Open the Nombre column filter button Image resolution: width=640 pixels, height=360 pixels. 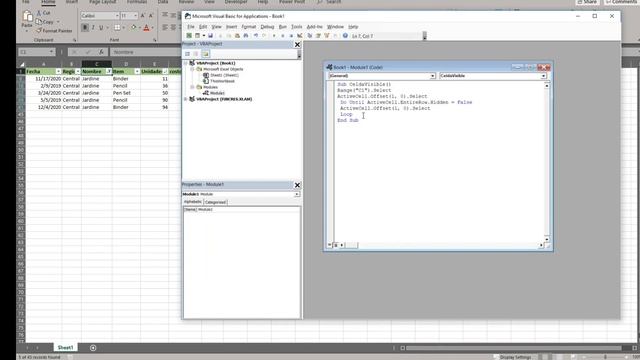pos(109,71)
